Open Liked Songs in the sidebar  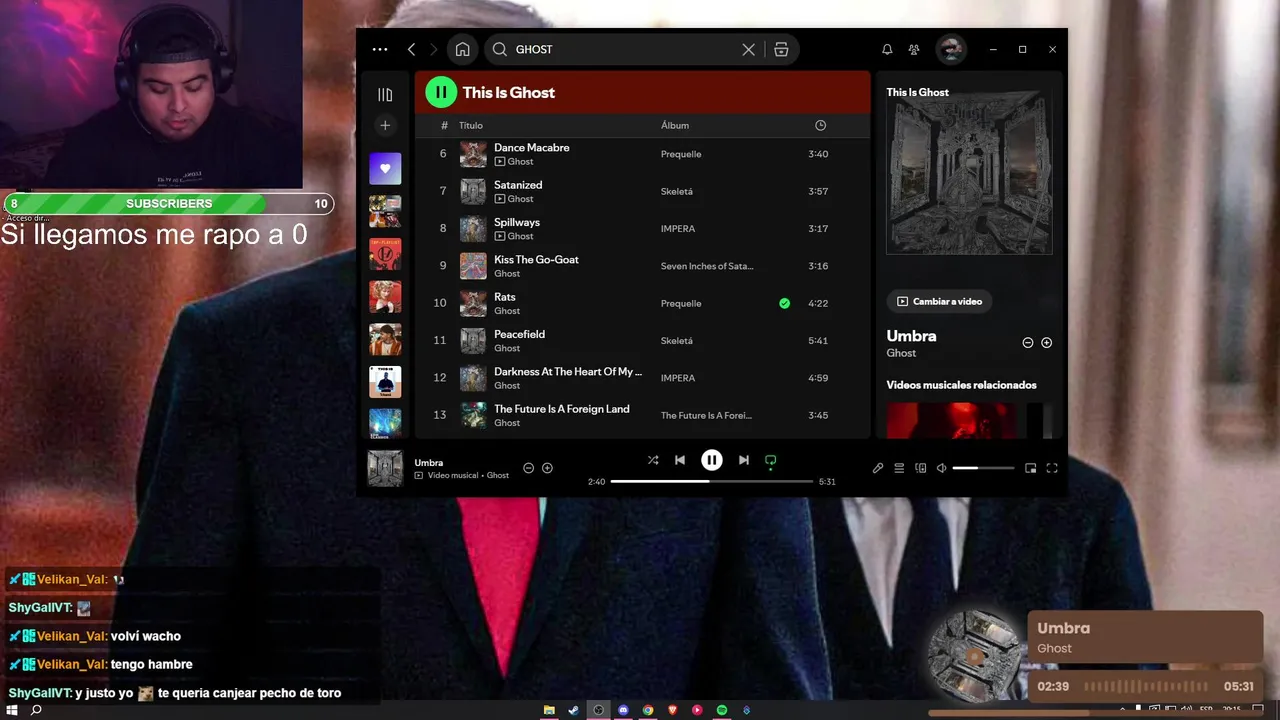tap(385, 168)
